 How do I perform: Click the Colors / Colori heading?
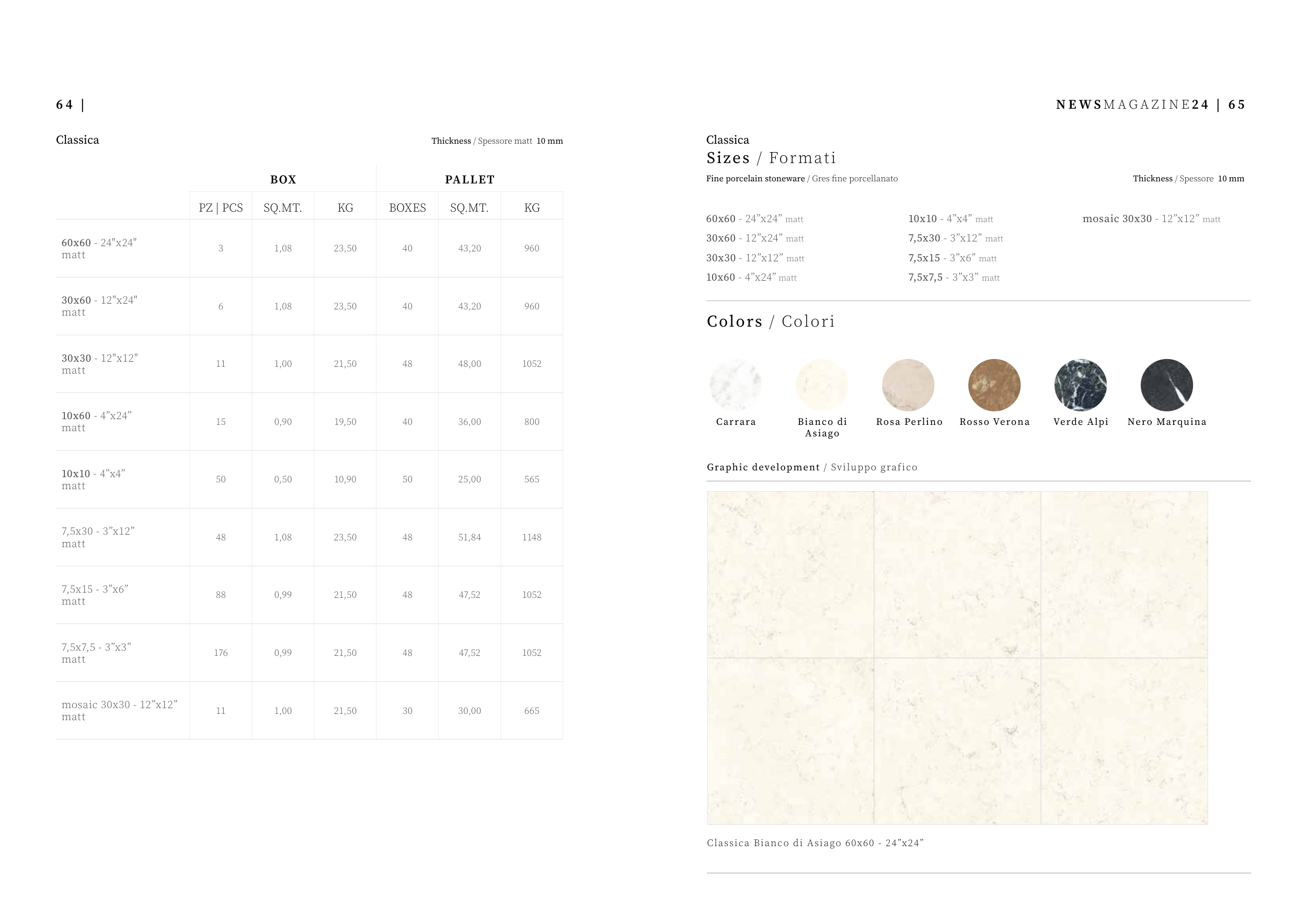coord(770,321)
